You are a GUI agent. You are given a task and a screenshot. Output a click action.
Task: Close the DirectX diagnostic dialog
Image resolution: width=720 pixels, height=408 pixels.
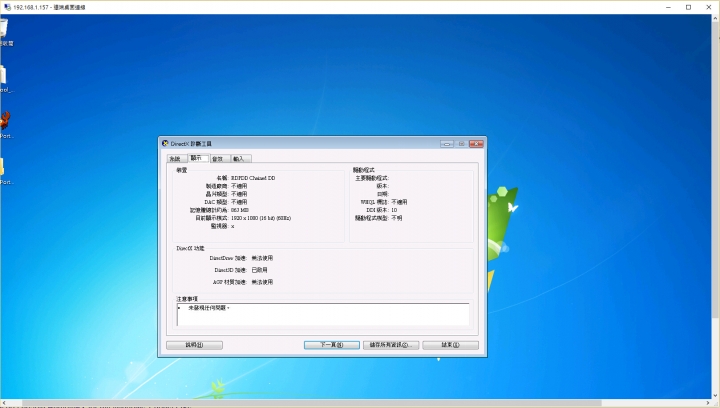point(476,144)
